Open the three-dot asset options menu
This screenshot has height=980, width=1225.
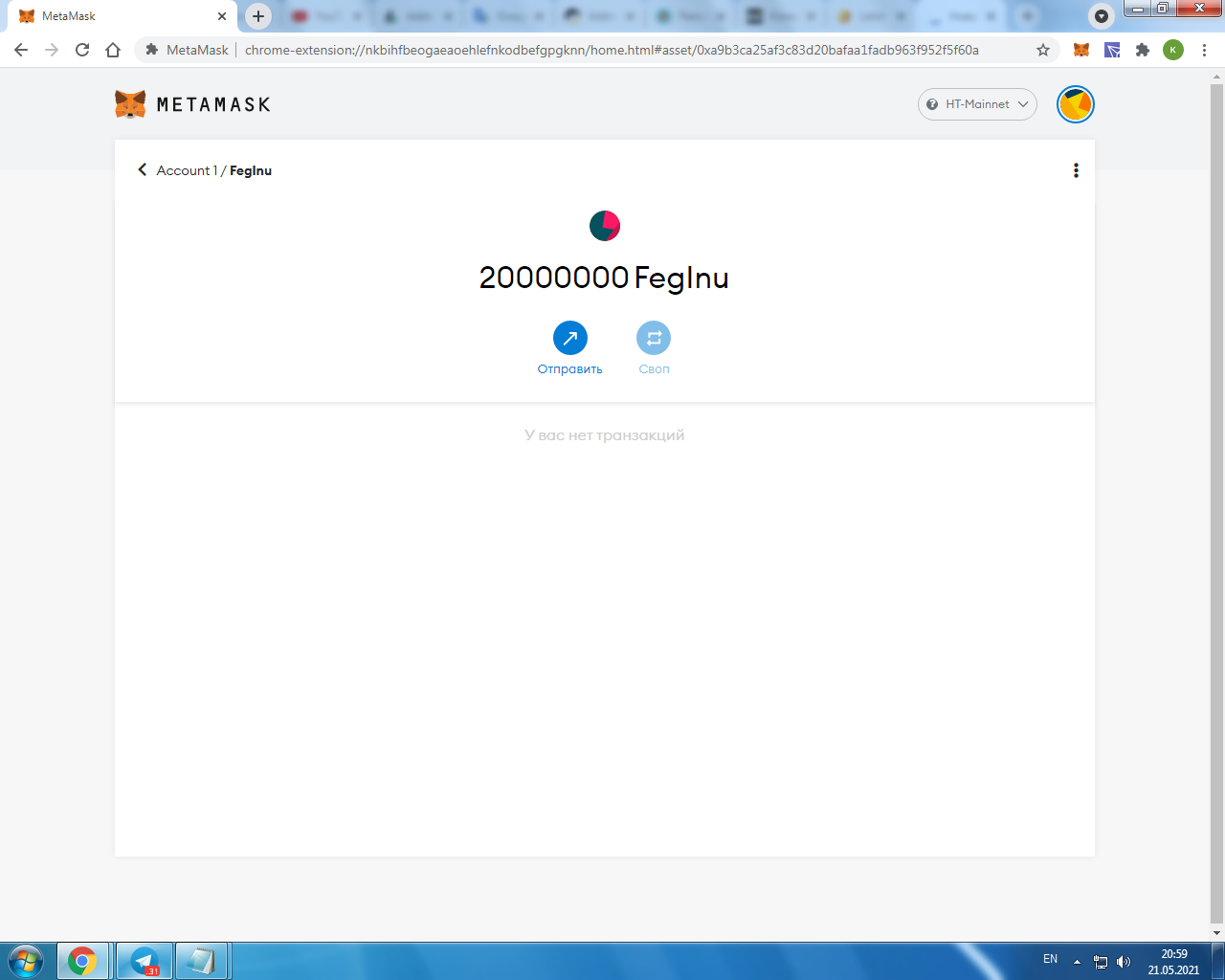pos(1076,170)
